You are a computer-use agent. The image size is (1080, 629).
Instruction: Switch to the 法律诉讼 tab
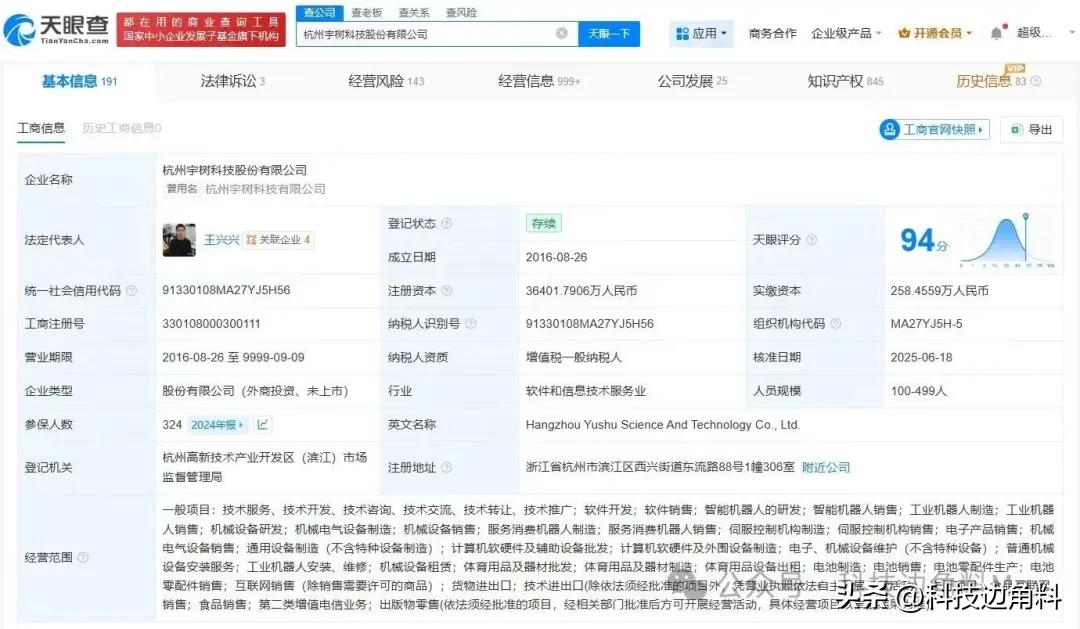(233, 81)
